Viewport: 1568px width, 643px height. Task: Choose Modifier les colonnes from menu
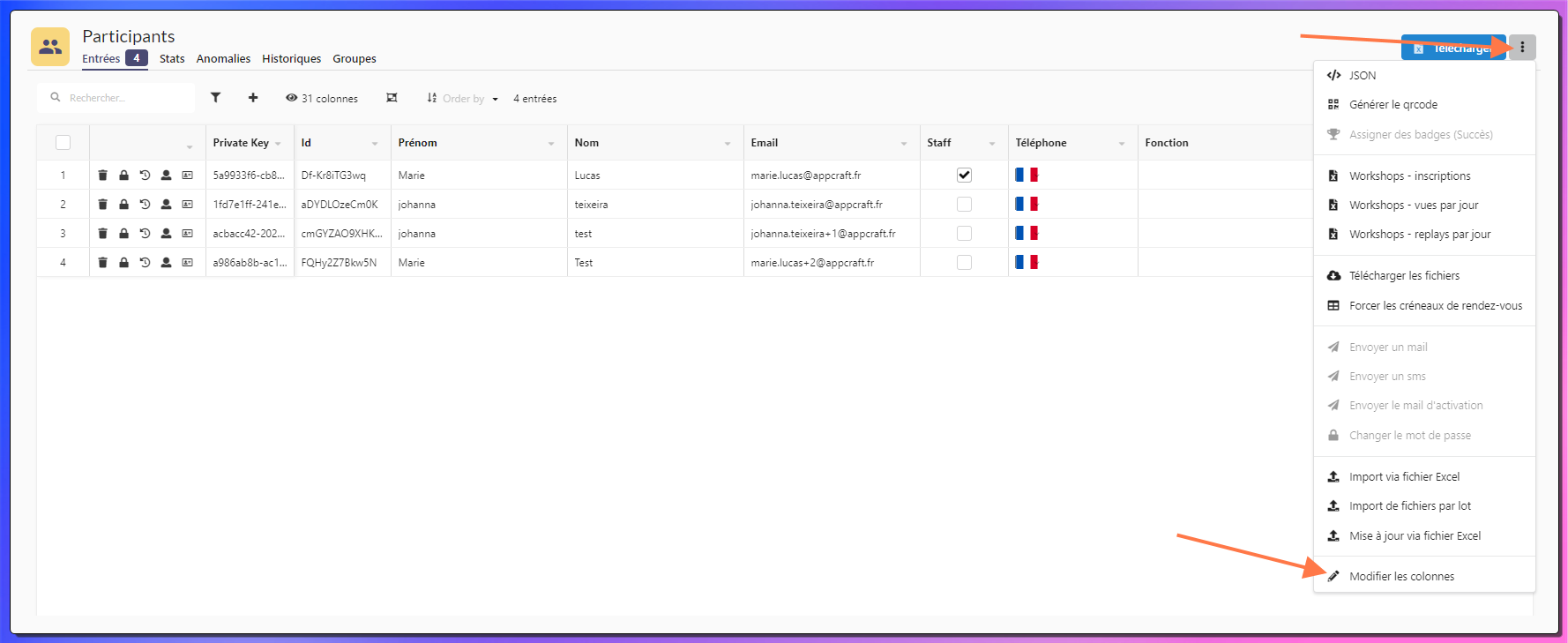tap(1401, 577)
